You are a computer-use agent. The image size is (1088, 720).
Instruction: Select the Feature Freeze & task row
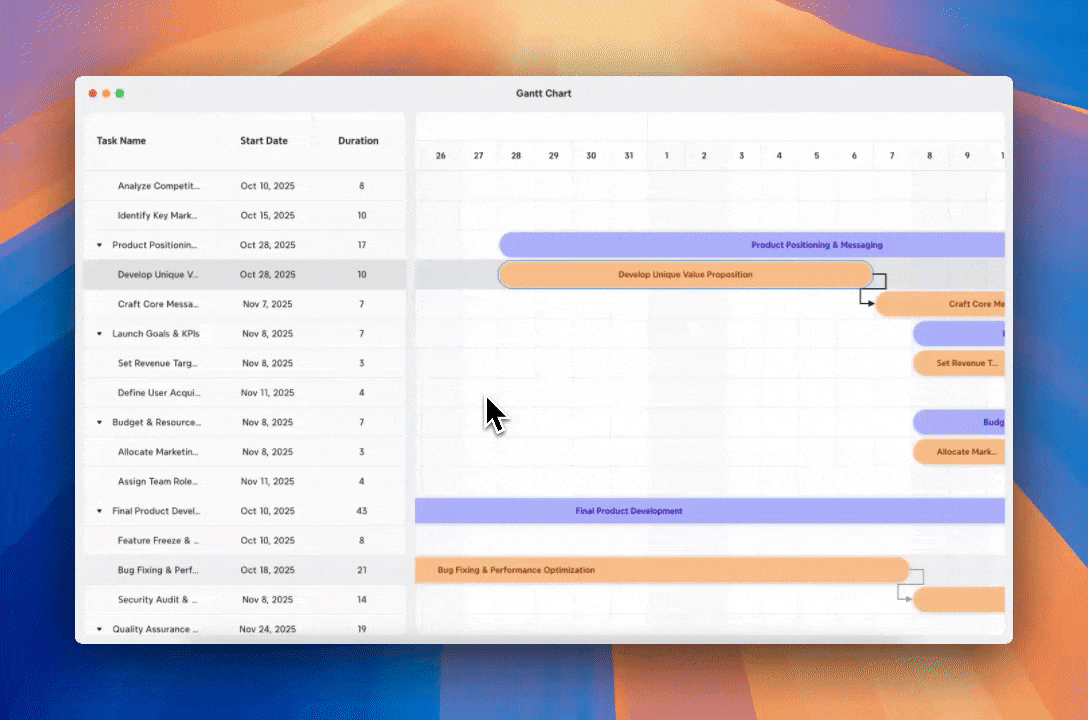click(244, 540)
